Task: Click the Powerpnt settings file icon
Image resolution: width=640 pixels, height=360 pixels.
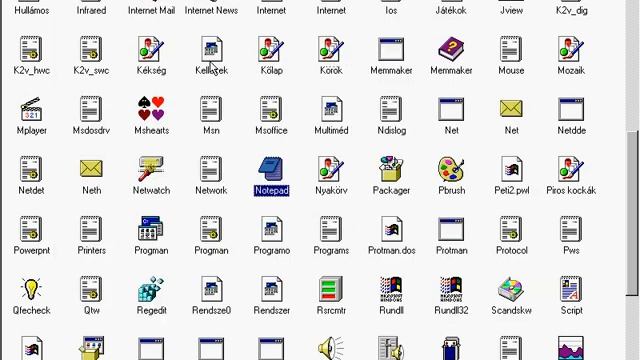Action: (31, 229)
